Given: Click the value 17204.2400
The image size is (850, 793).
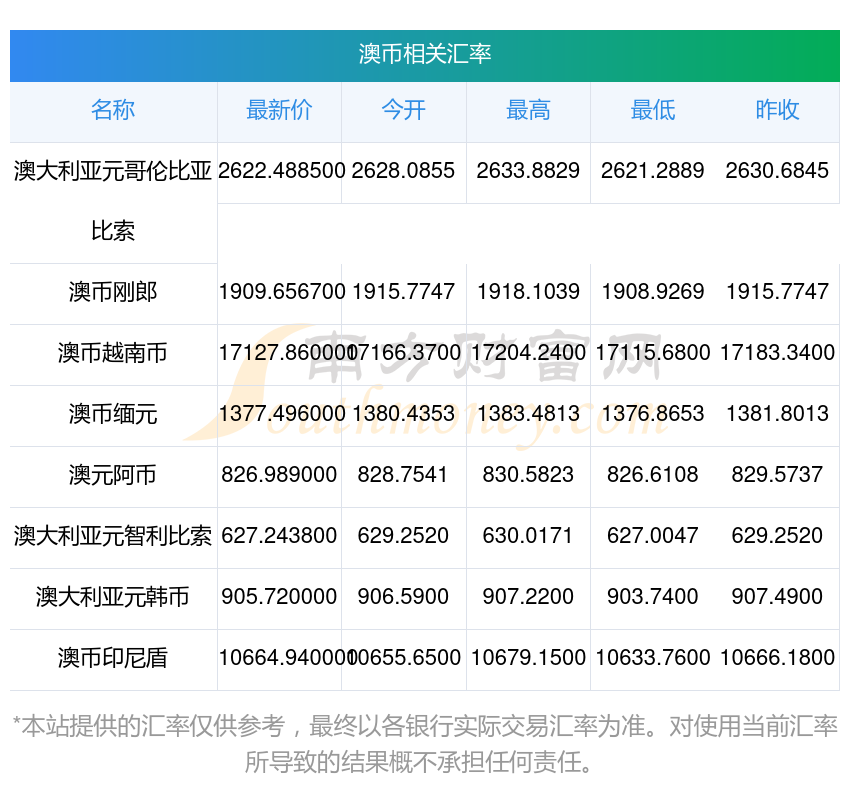Looking at the screenshot, I should pyautogui.click(x=529, y=353).
